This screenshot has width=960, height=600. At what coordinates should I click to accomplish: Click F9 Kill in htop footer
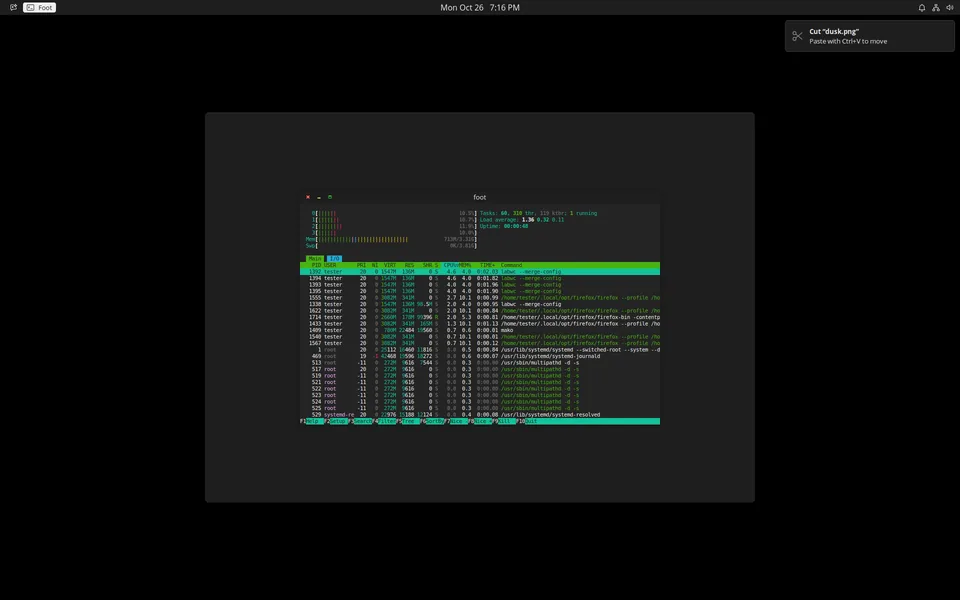coord(505,421)
